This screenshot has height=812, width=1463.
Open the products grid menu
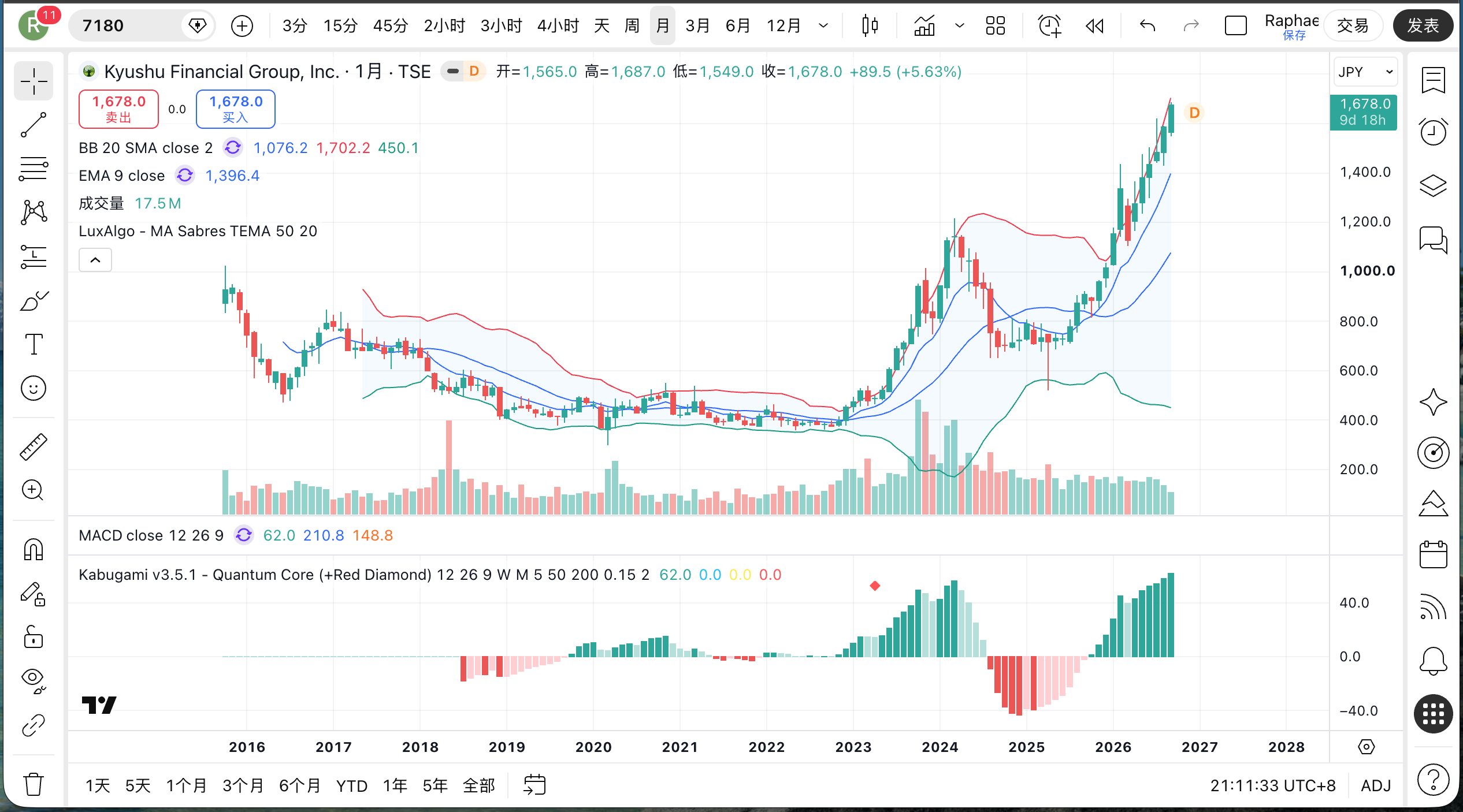pyautogui.click(x=1434, y=714)
